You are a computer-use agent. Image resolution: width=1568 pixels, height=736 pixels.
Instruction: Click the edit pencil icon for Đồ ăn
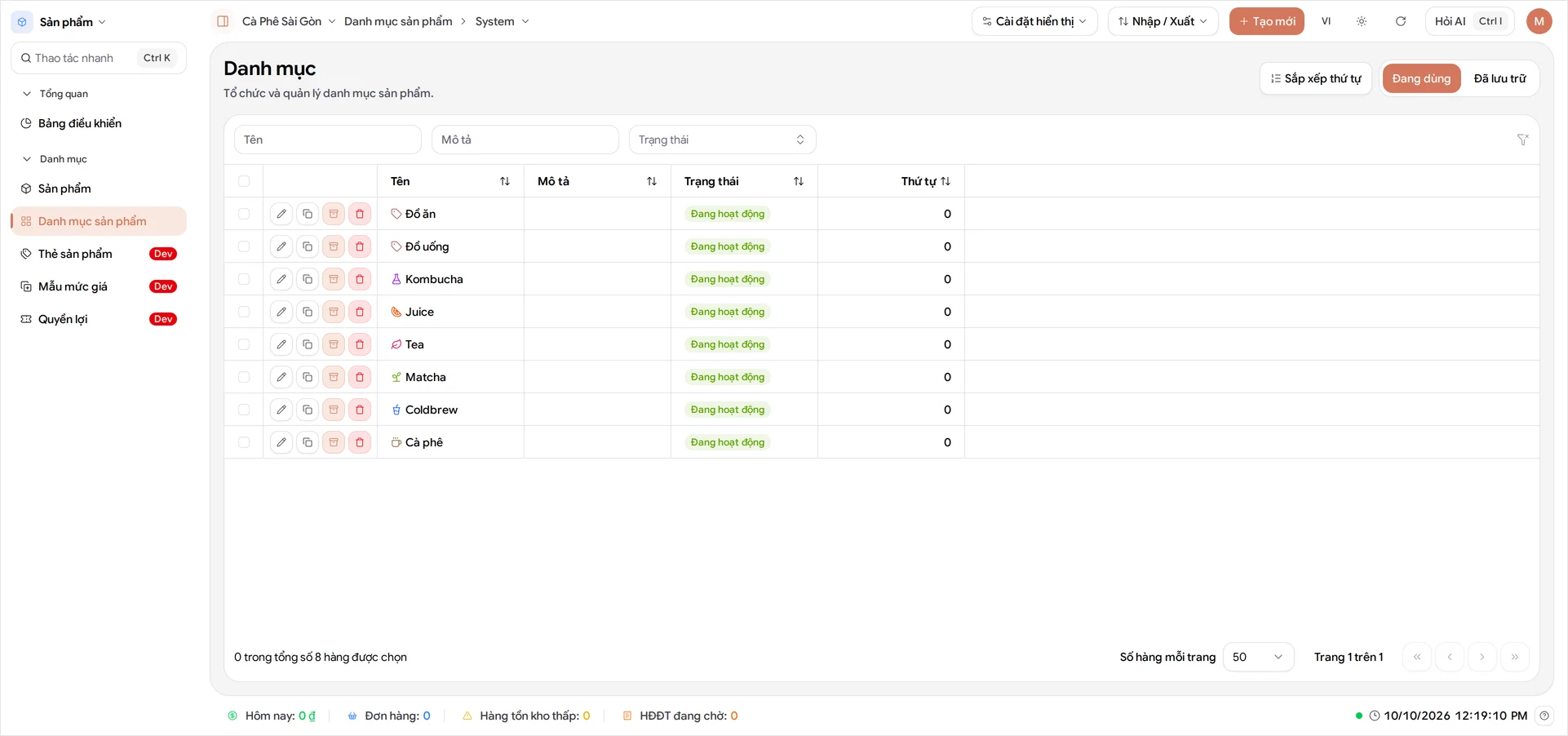tap(281, 214)
